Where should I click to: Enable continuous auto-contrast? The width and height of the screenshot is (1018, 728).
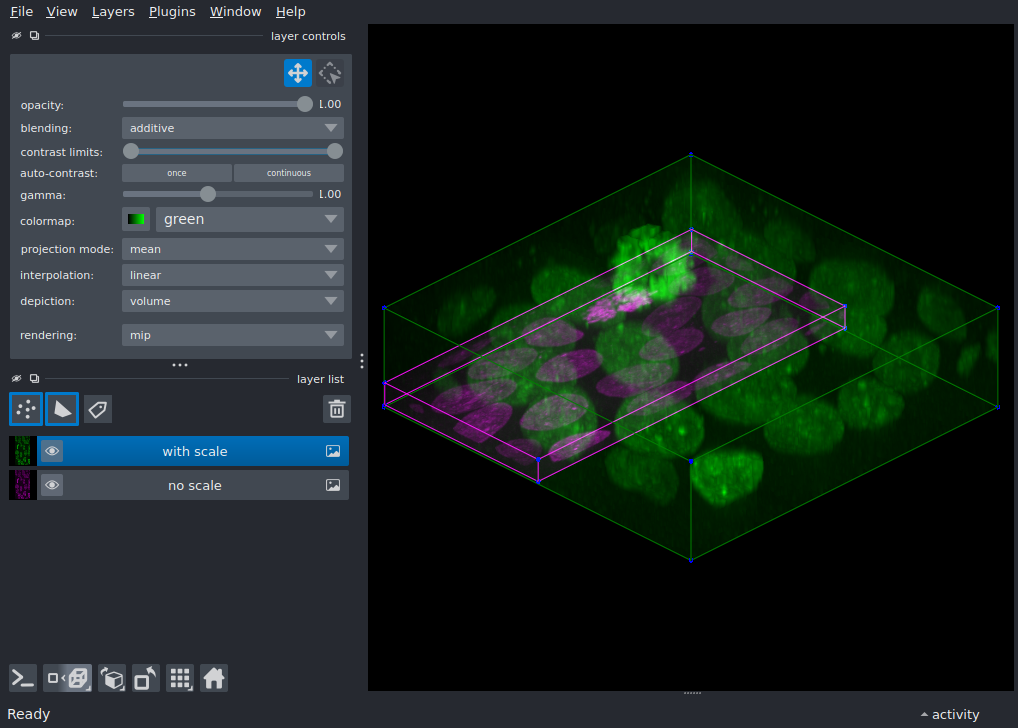click(288, 173)
